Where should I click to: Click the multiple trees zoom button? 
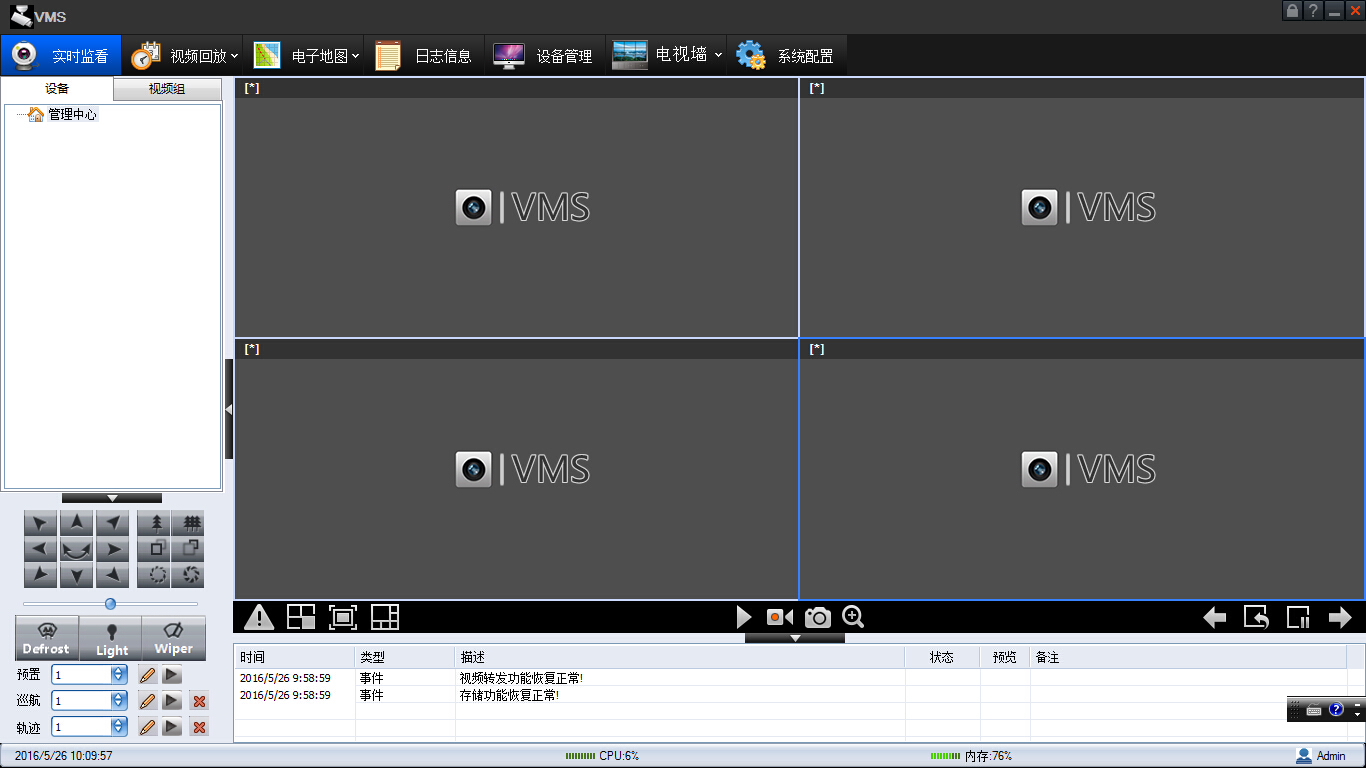tap(188, 523)
